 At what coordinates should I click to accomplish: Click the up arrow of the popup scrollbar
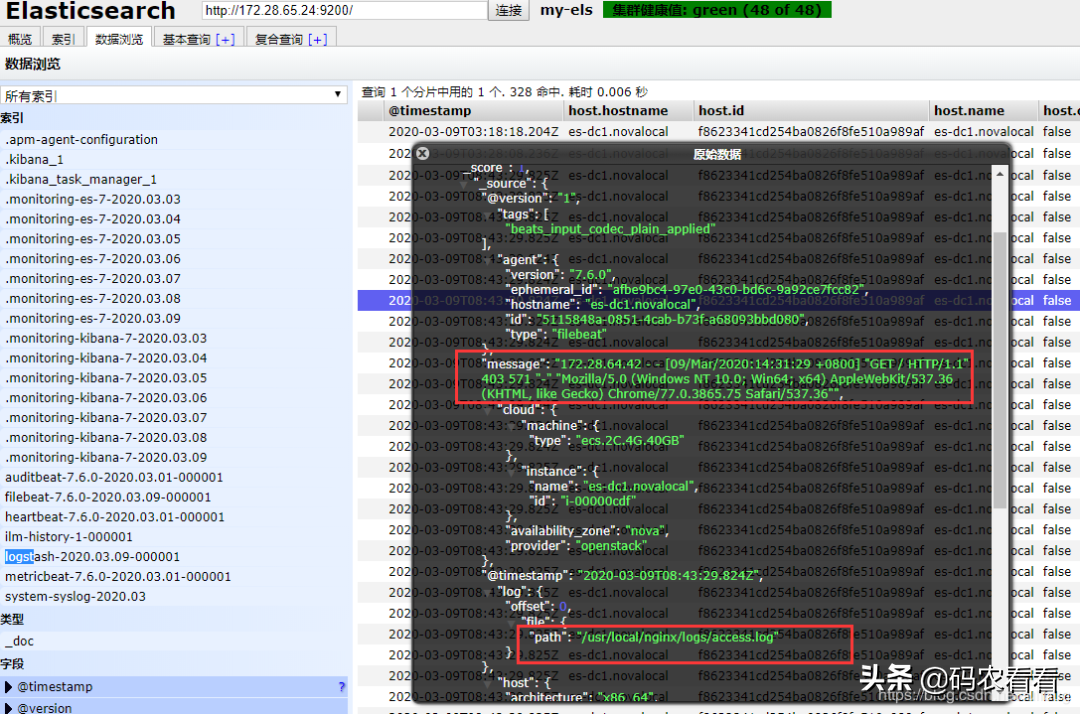click(999, 175)
